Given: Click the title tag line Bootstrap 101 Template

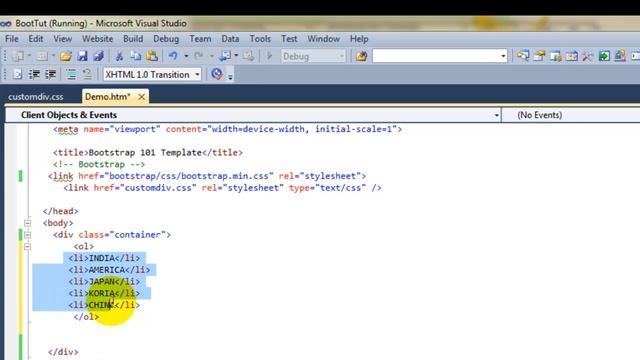Looking at the screenshot, I should [x=148, y=153].
